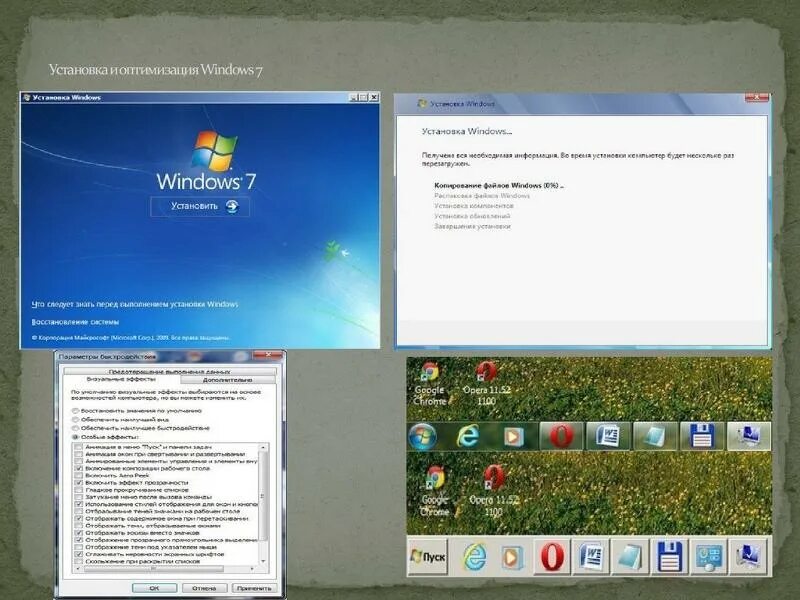Click effects list scroll-up arrow
This screenshot has width=800, height=600.
pyautogui.click(x=263, y=447)
